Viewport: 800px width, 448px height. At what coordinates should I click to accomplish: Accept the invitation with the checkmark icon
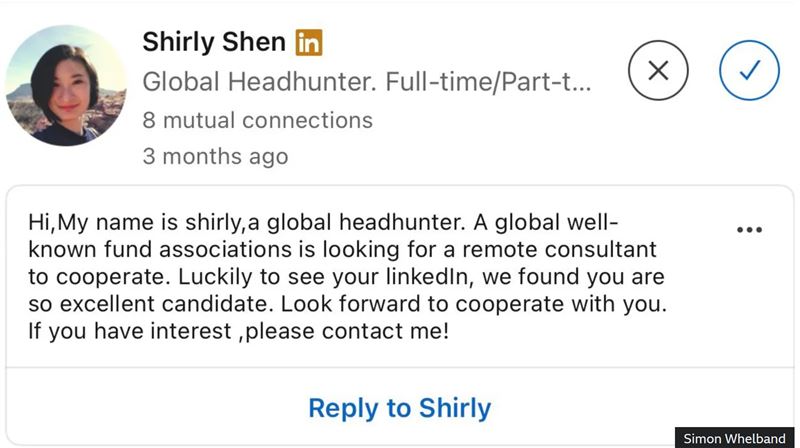coord(749,70)
